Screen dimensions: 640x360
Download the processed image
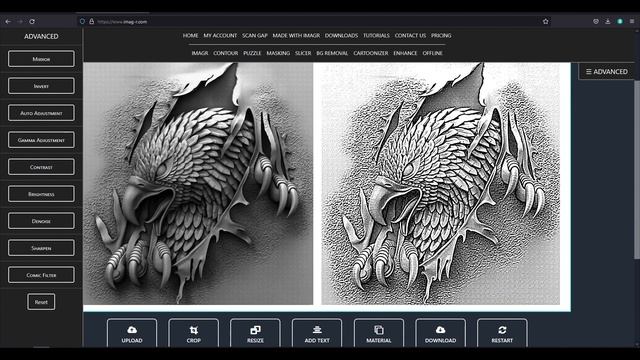coord(440,333)
